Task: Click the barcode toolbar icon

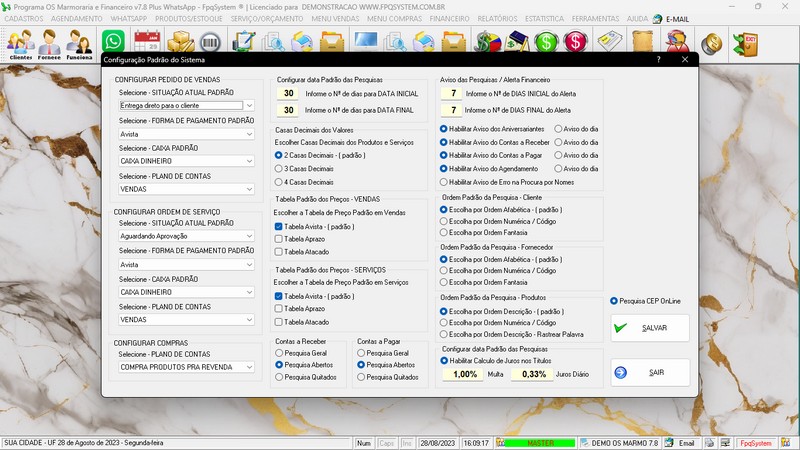Action: click(210, 42)
